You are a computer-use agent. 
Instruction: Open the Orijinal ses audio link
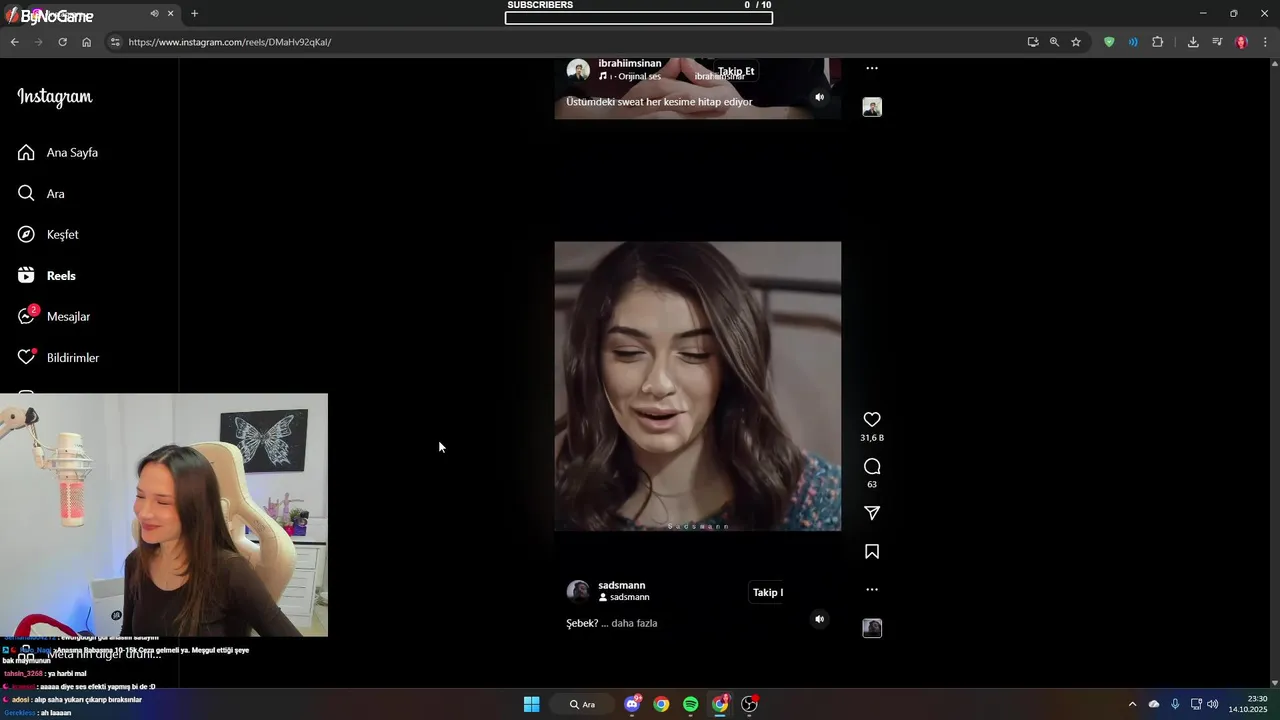point(639,77)
